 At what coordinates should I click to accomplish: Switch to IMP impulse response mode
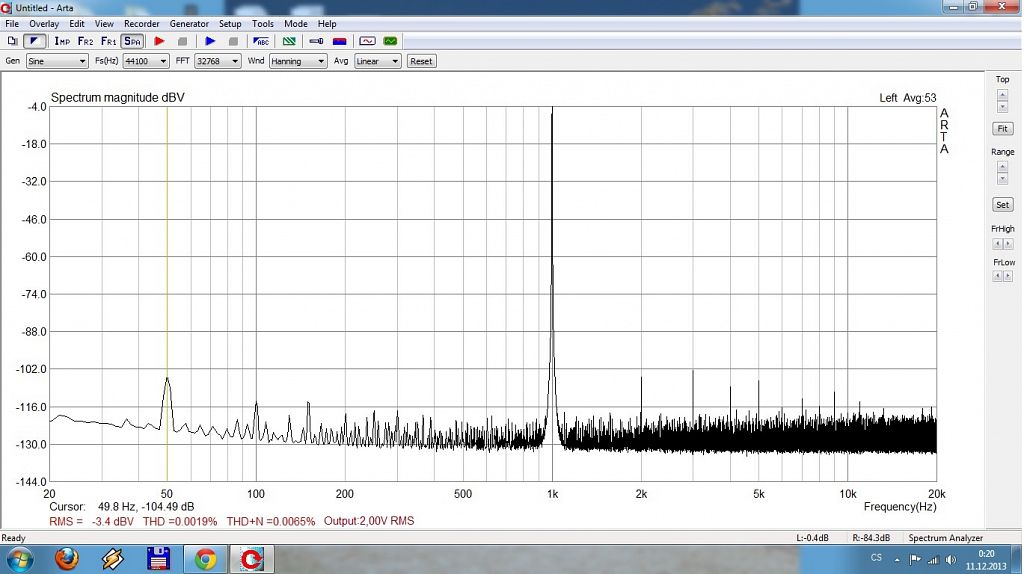point(62,41)
